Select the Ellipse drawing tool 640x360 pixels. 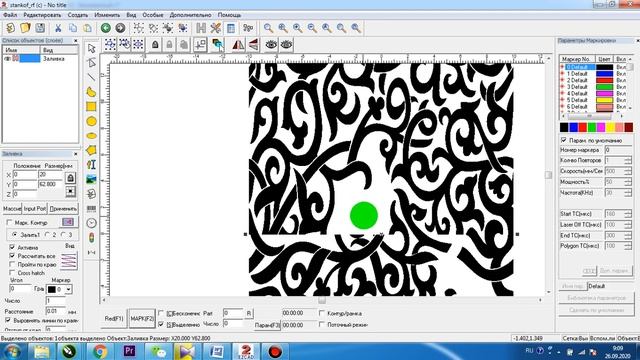point(91,136)
